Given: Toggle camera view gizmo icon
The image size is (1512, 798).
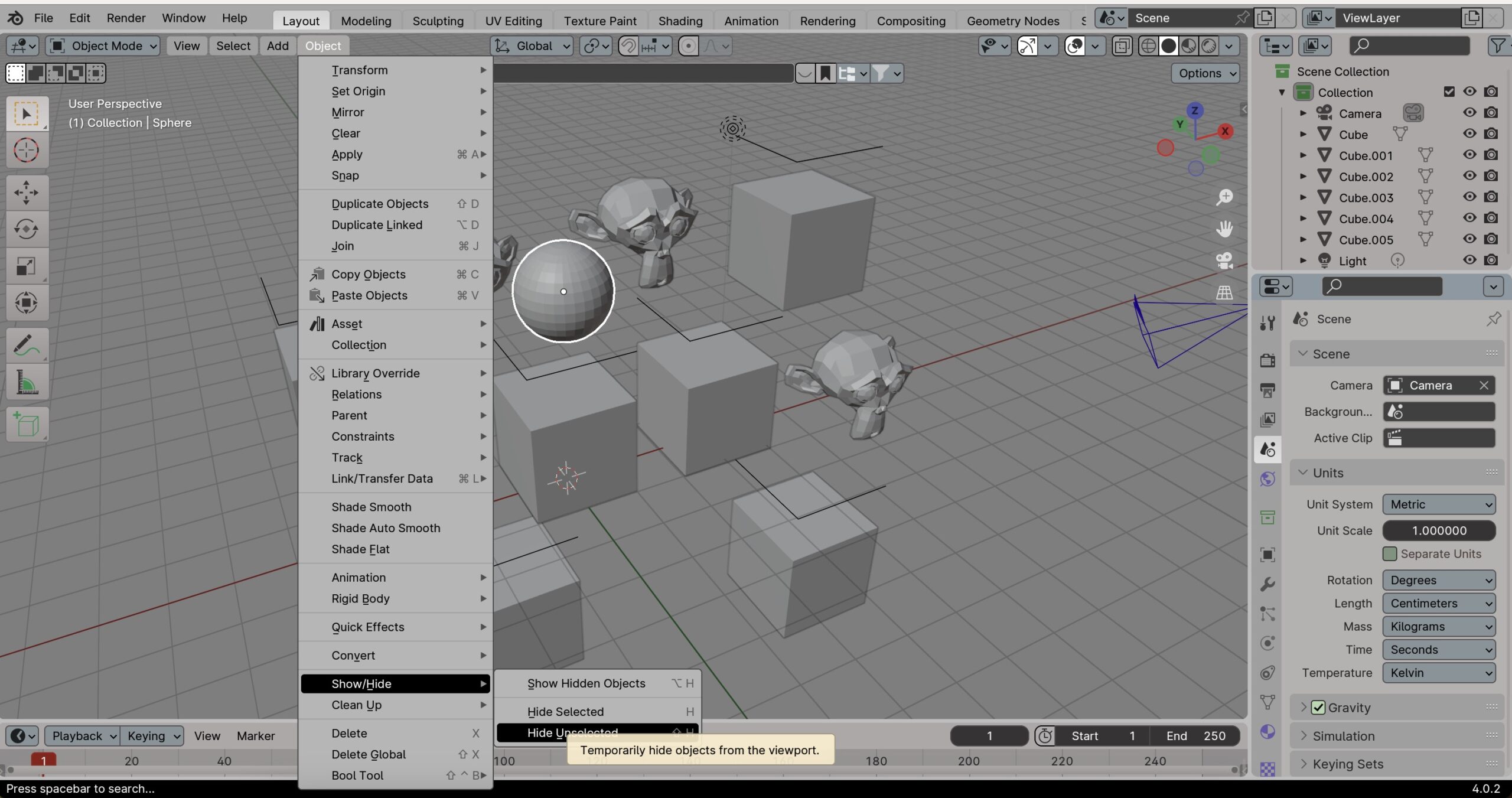Looking at the screenshot, I should (x=1224, y=260).
